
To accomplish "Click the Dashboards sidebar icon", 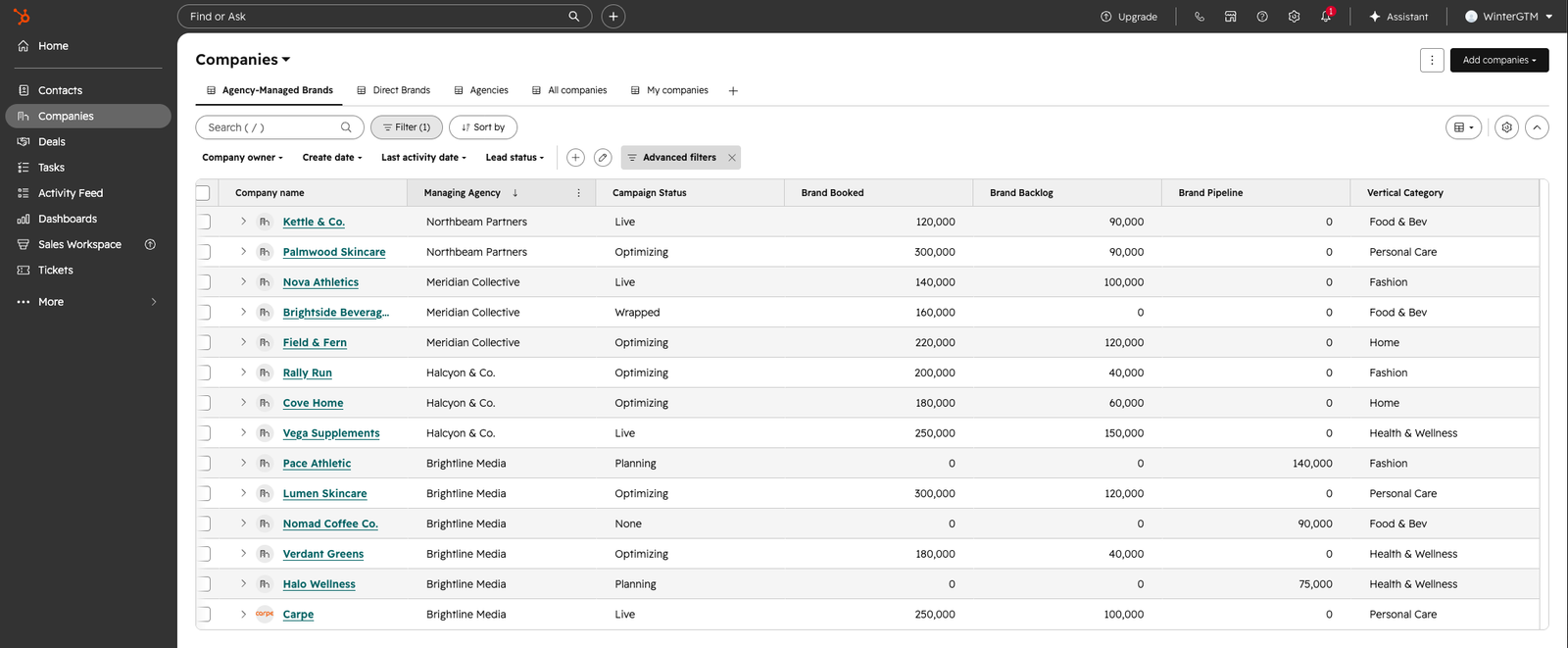I will (24, 219).
